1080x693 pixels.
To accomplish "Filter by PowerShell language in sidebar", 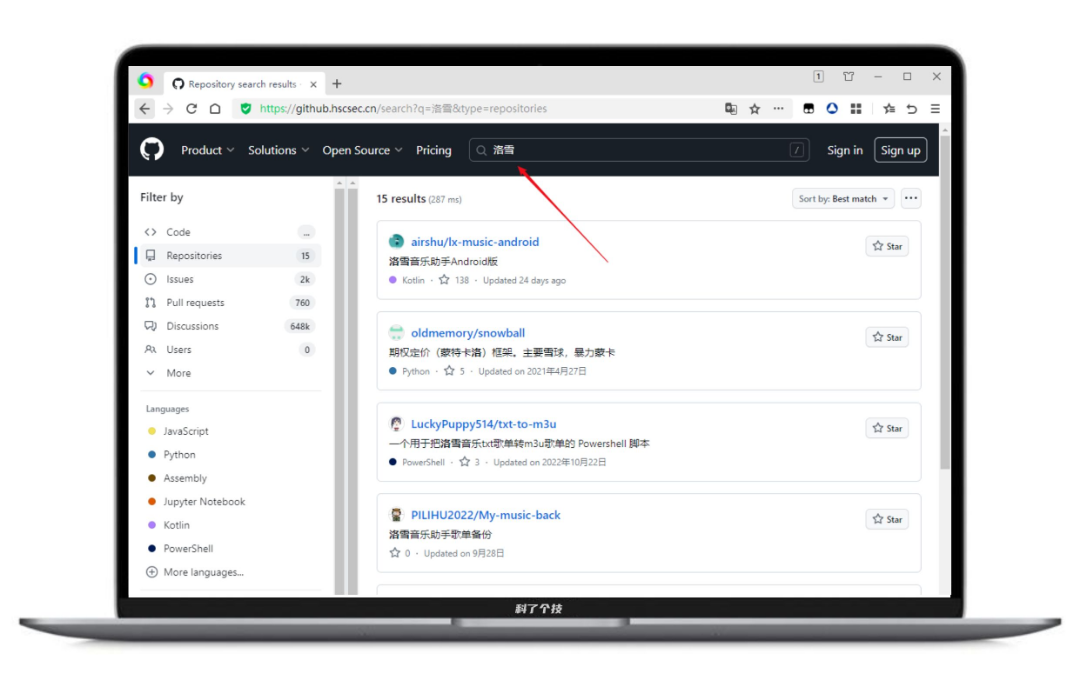I will click(x=180, y=548).
